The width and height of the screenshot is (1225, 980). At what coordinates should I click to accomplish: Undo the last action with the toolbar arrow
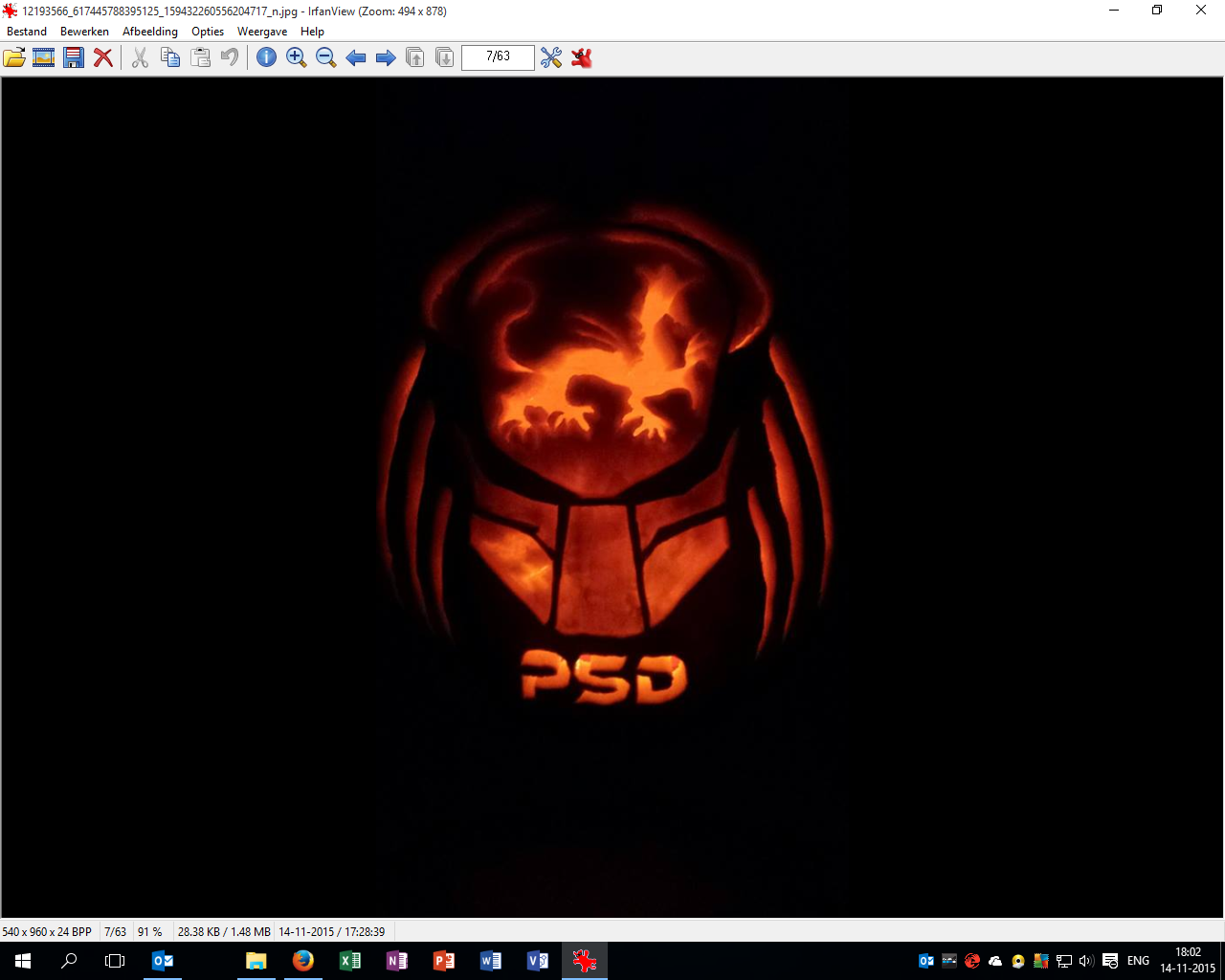[x=230, y=57]
